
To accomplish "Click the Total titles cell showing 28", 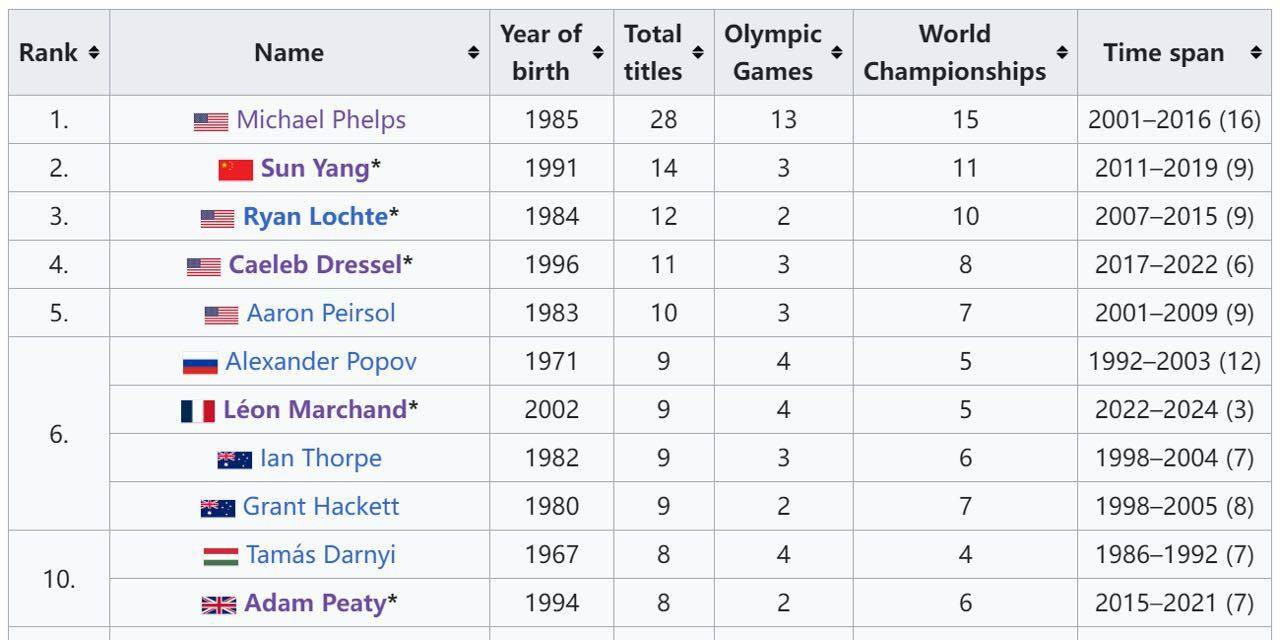I will click(x=663, y=120).
